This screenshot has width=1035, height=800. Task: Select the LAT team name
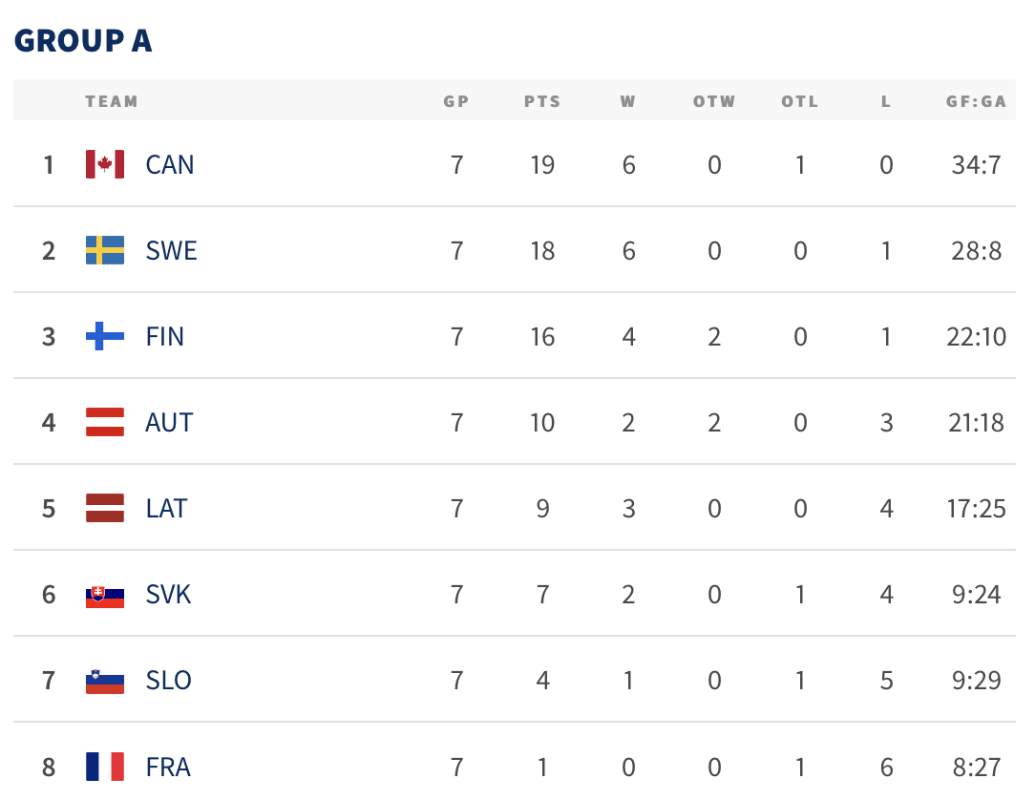[166, 508]
